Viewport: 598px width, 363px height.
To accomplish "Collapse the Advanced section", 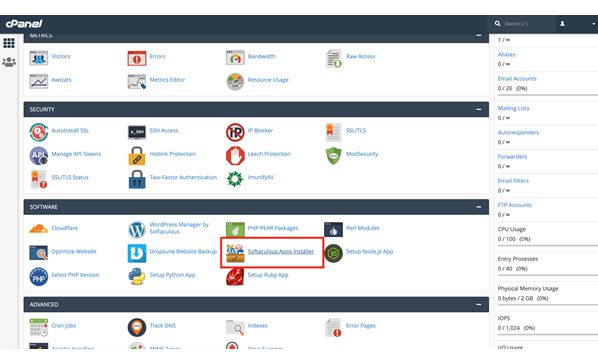I will pos(479,305).
